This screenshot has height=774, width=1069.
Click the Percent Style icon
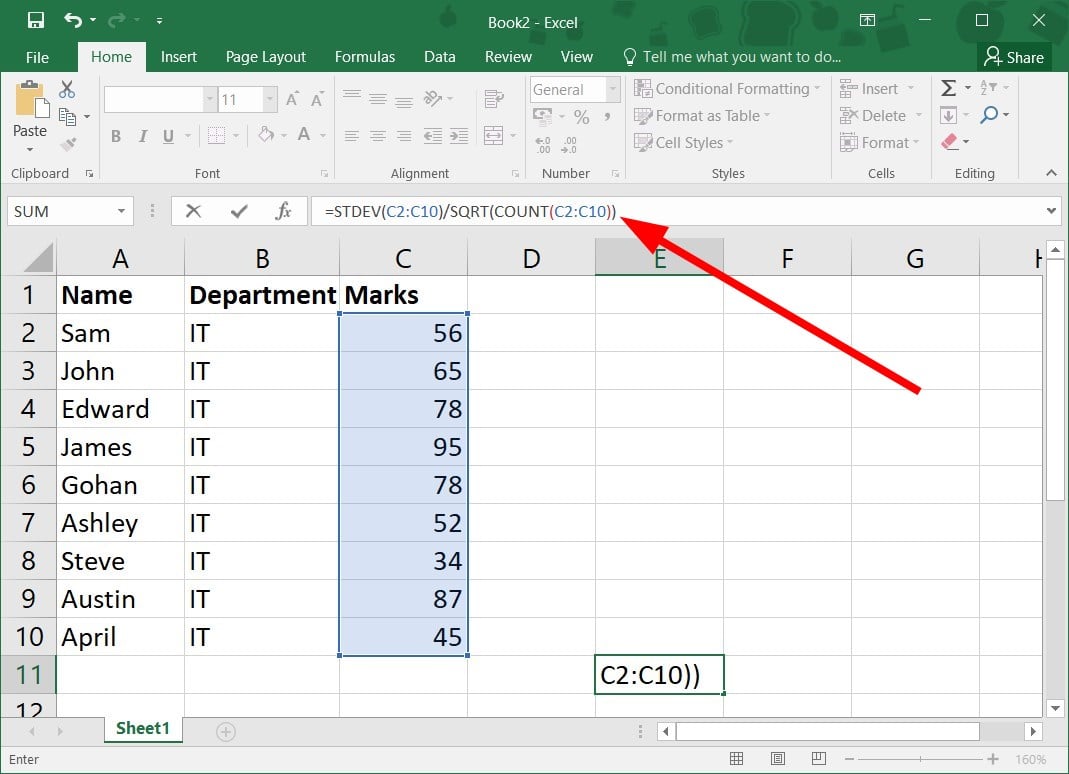pyautogui.click(x=582, y=117)
